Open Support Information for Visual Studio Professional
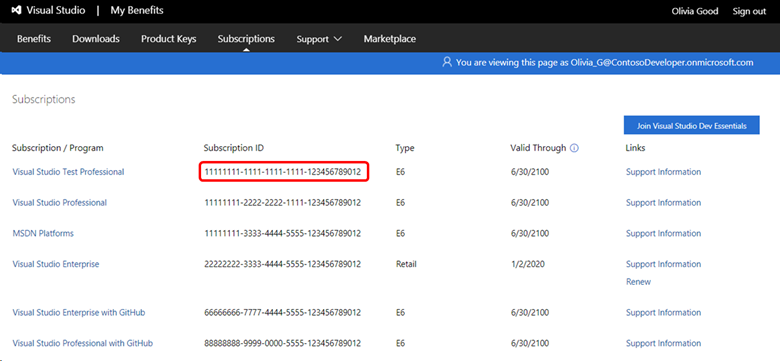The image size is (780, 361). tap(664, 203)
